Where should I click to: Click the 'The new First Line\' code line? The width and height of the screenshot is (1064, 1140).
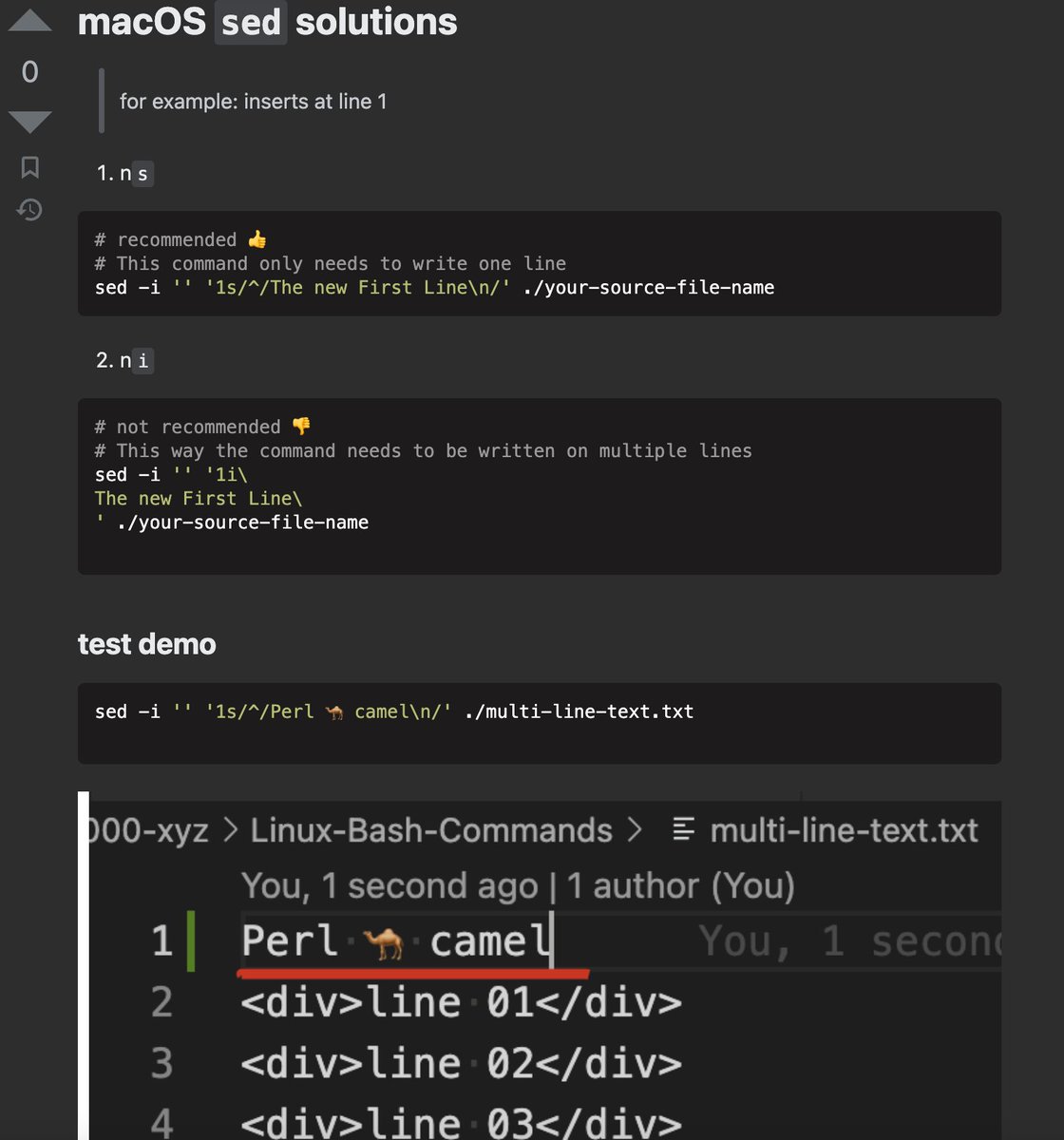coord(199,498)
